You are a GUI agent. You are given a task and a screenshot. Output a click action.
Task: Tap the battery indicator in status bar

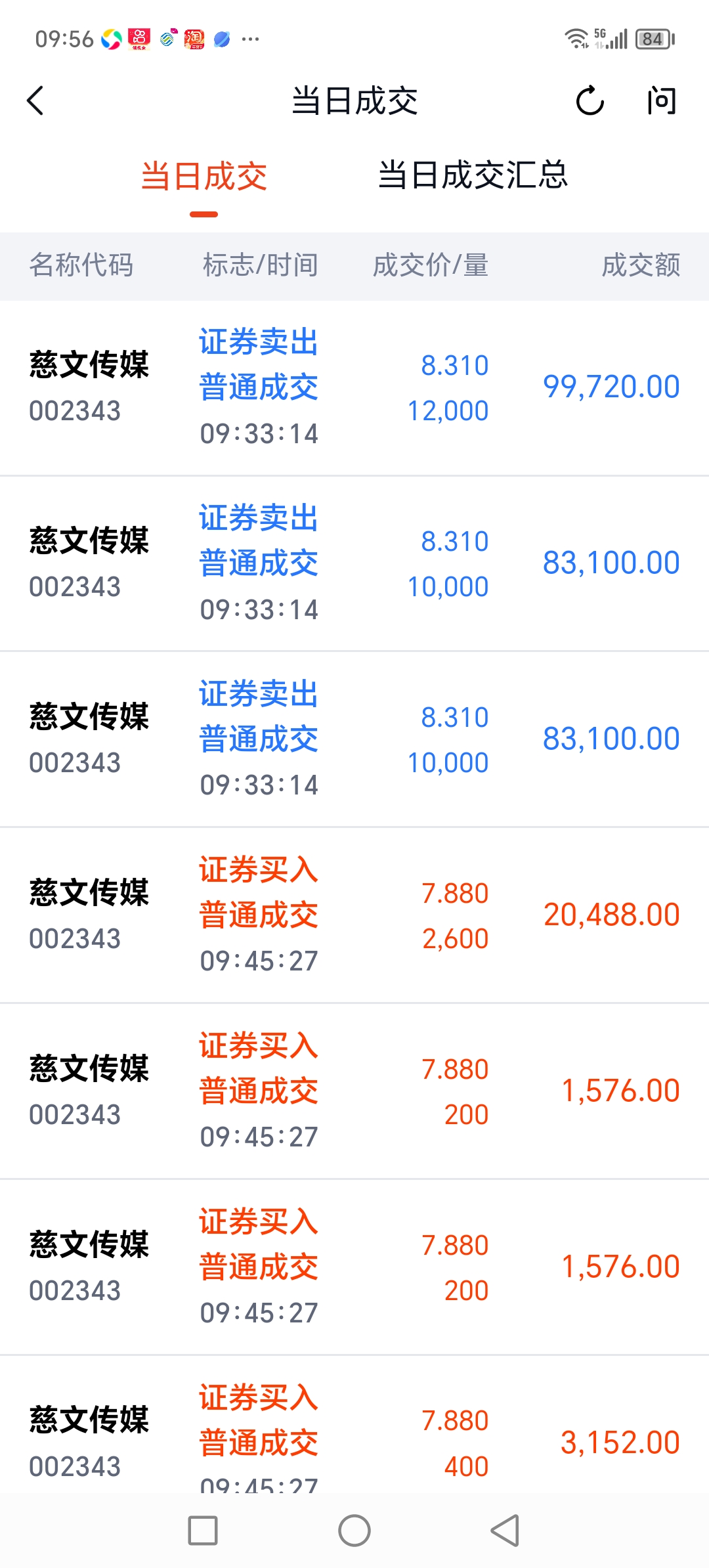[655, 39]
